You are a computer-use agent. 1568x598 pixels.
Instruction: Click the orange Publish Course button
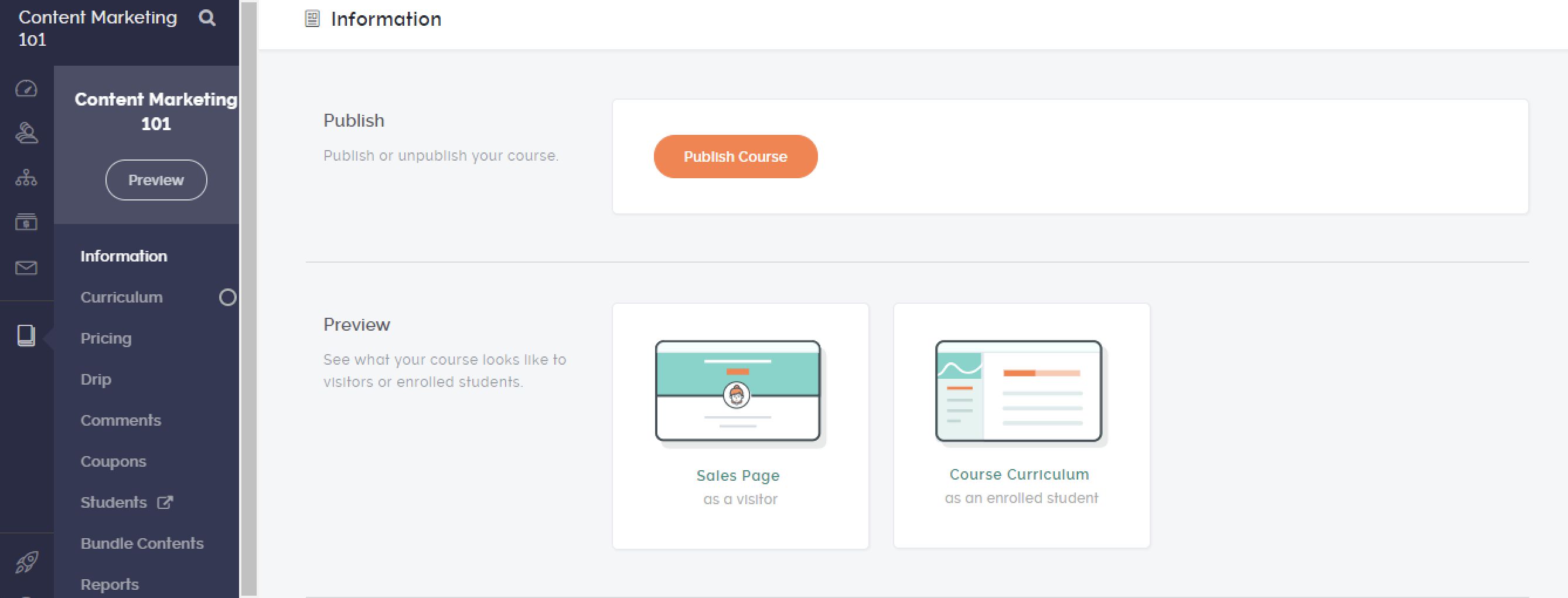pyautogui.click(x=735, y=157)
